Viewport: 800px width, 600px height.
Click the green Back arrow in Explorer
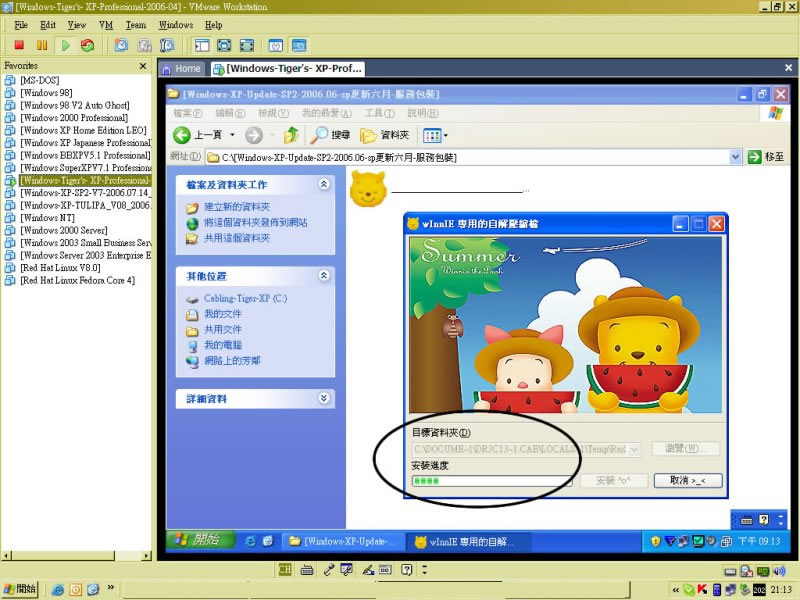[182, 135]
